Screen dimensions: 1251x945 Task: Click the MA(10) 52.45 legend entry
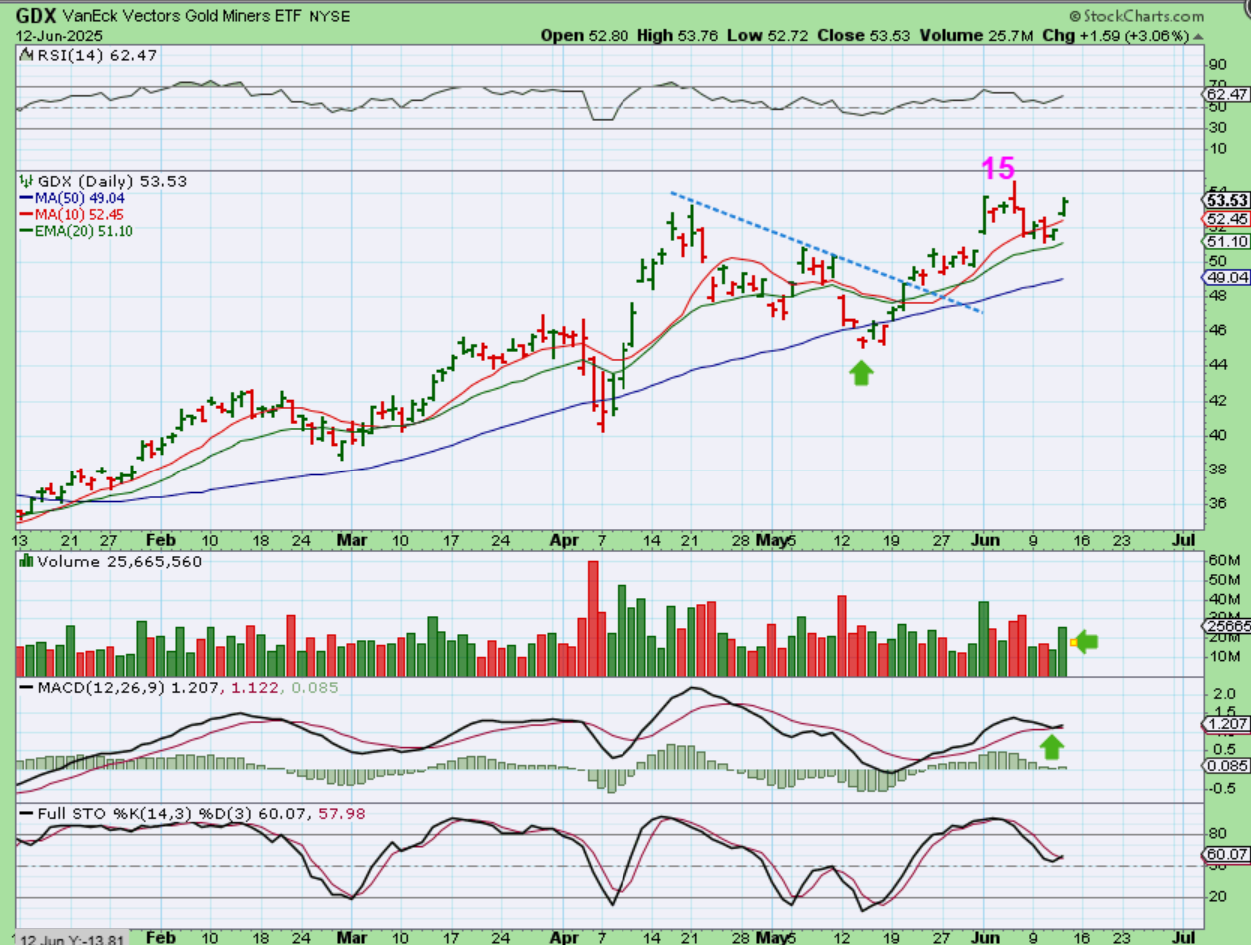point(81,214)
